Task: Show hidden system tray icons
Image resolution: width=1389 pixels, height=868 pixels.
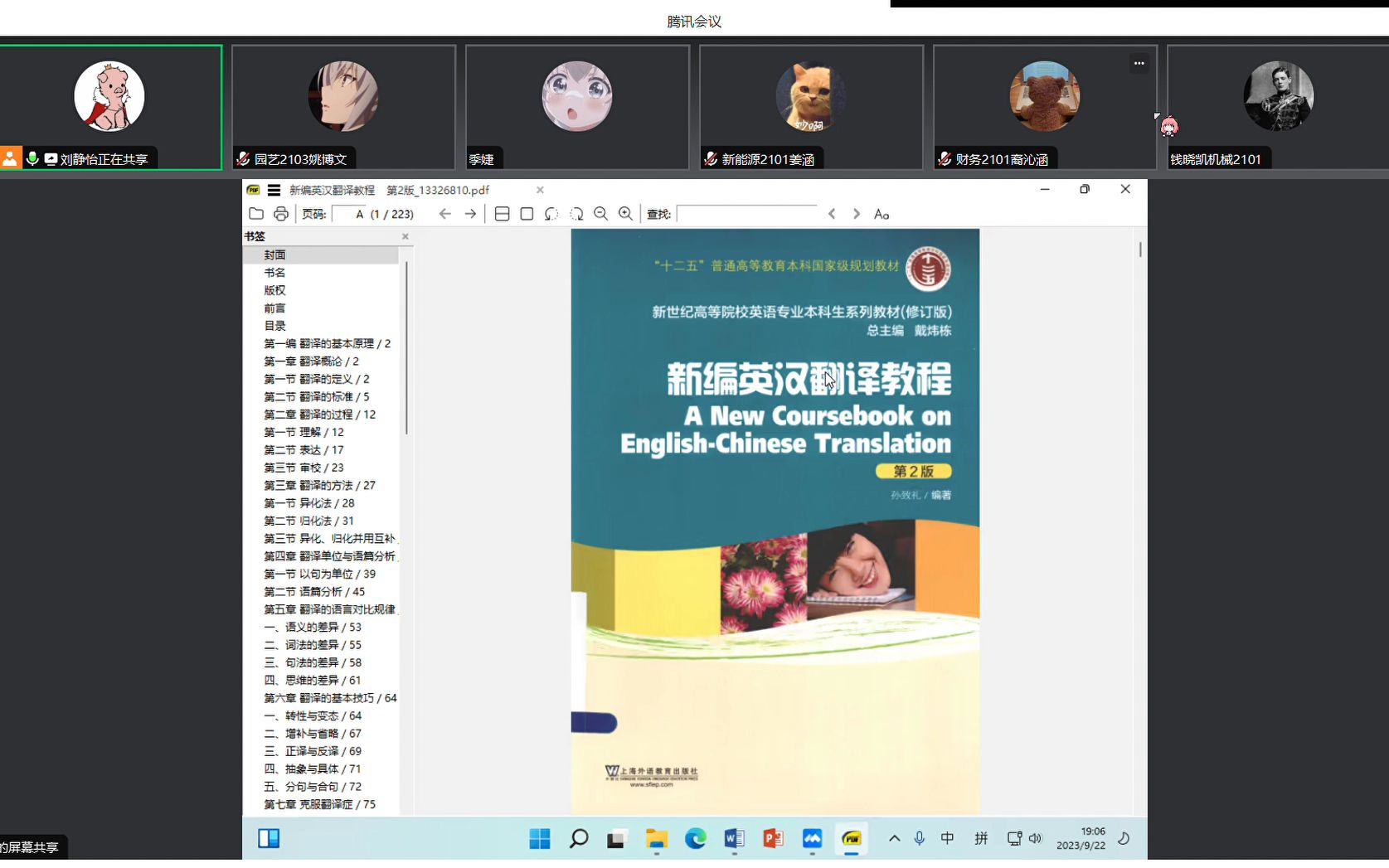Action: click(894, 839)
